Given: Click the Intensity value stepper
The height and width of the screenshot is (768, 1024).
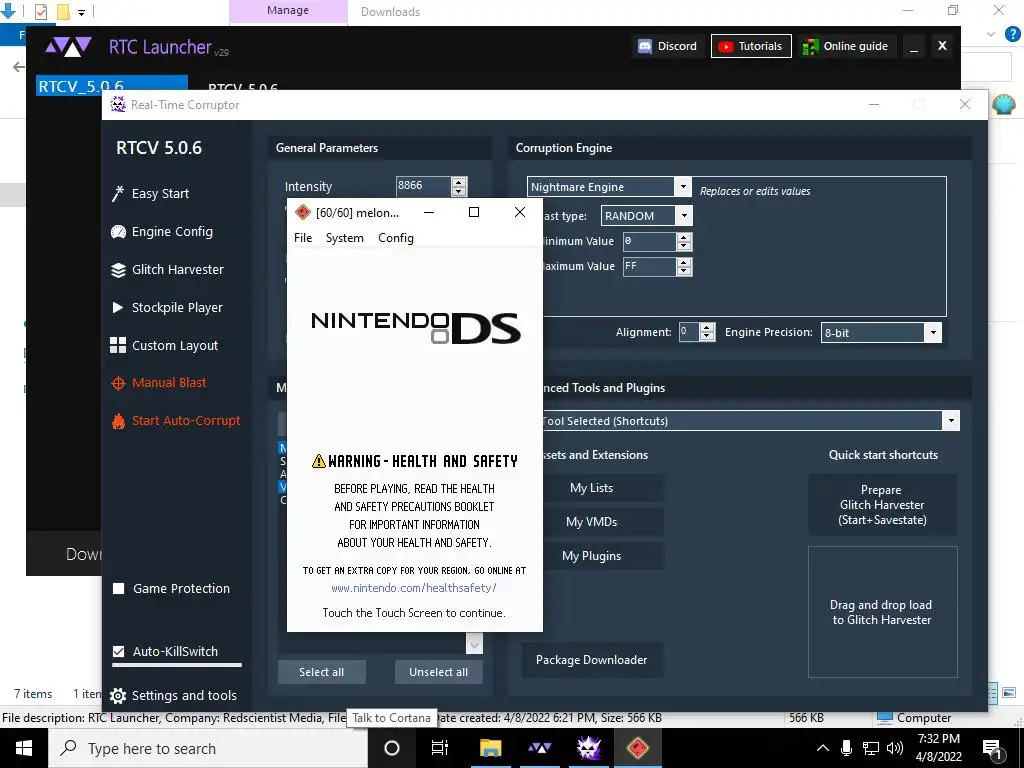Looking at the screenshot, I should [x=459, y=186].
